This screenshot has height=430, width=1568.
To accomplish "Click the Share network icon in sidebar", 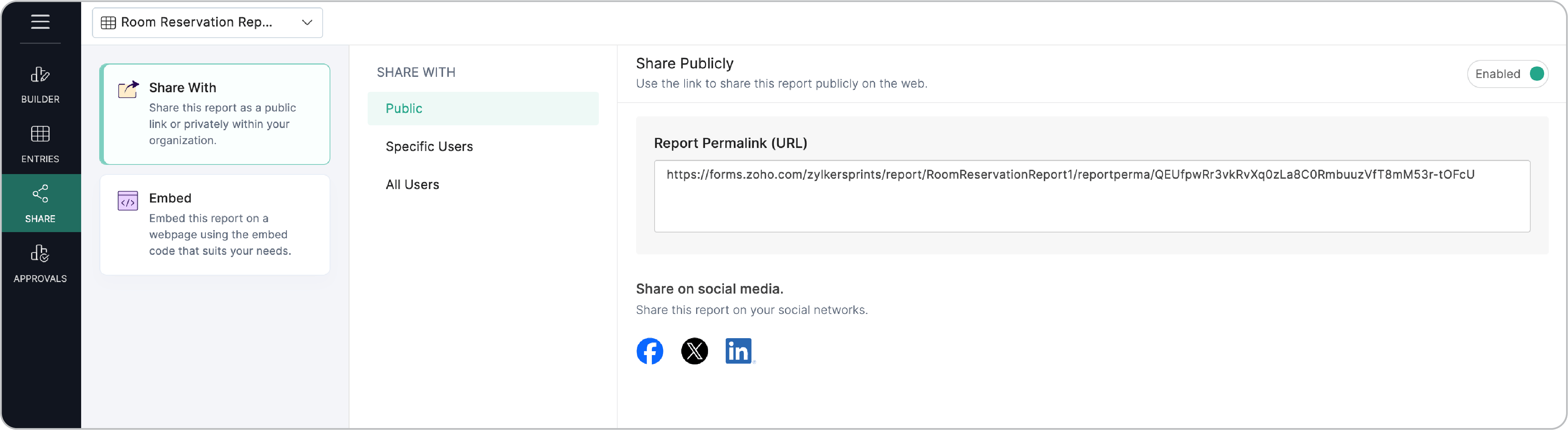I will pos(40,193).
